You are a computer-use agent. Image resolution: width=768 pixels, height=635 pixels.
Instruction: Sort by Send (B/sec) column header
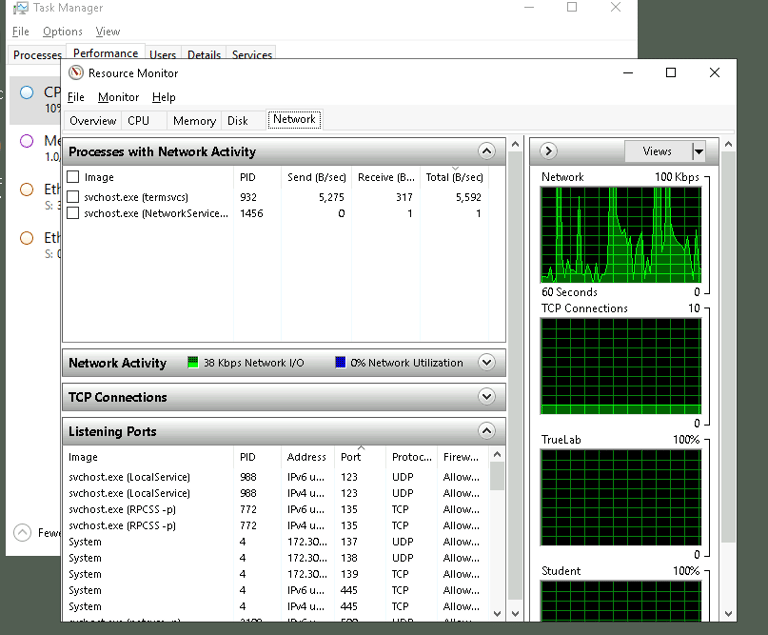point(316,177)
